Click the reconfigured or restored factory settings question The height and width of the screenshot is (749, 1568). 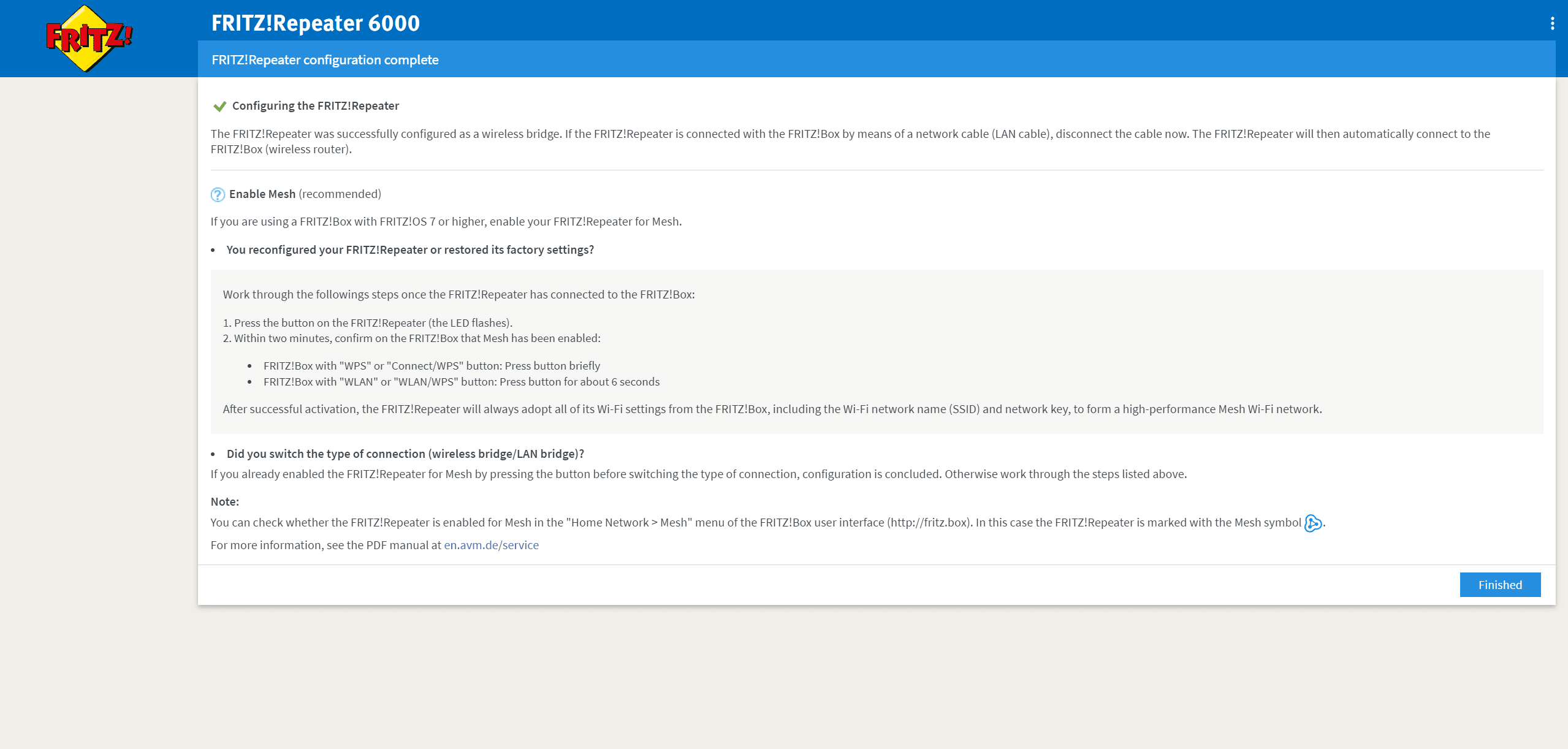pos(409,249)
